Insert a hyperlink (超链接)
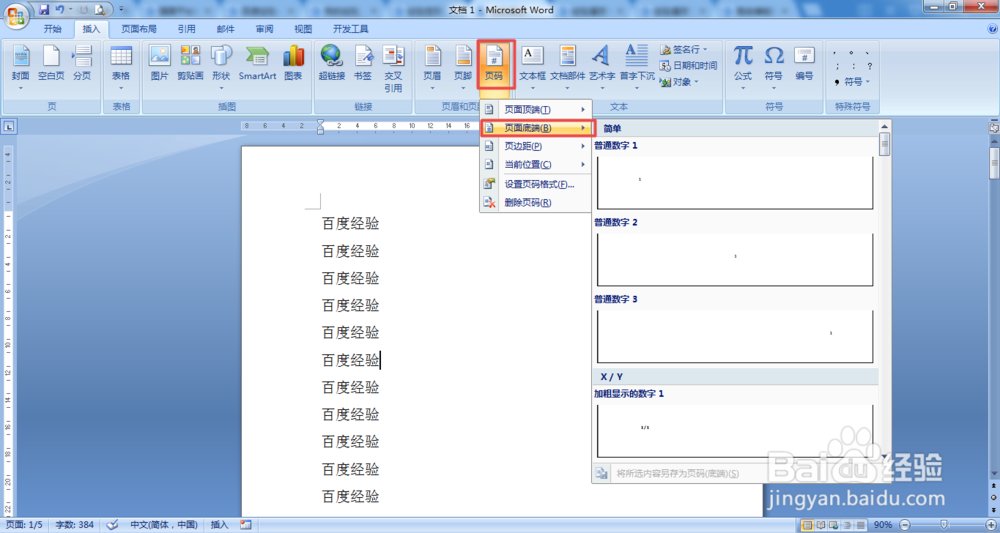Image resolution: width=1000 pixels, height=533 pixels. pyautogui.click(x=332, y=64)
